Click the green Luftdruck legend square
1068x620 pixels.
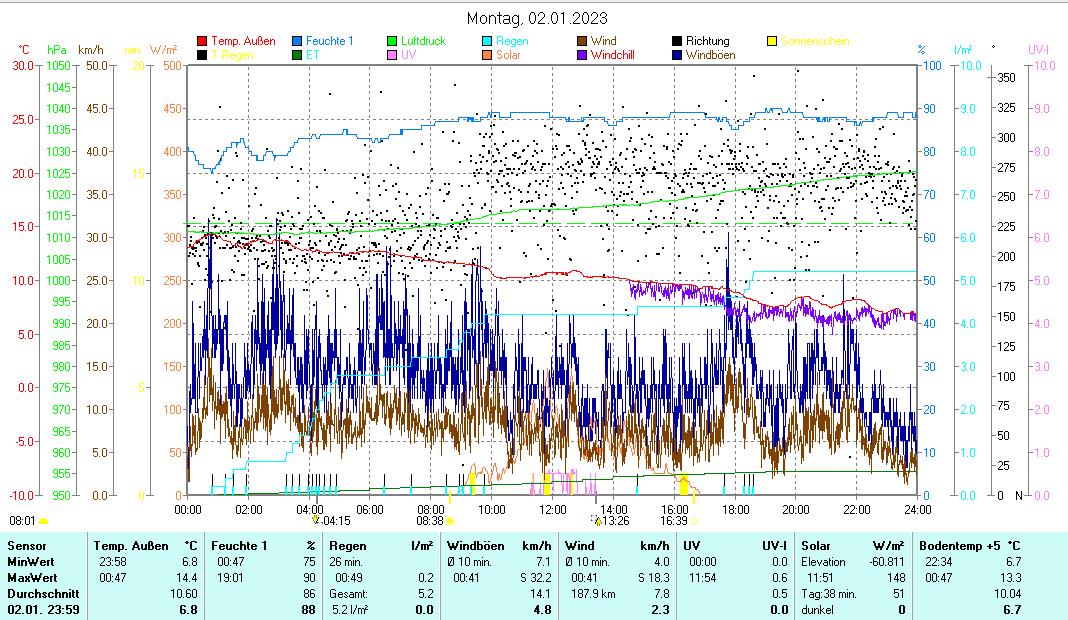392,42
